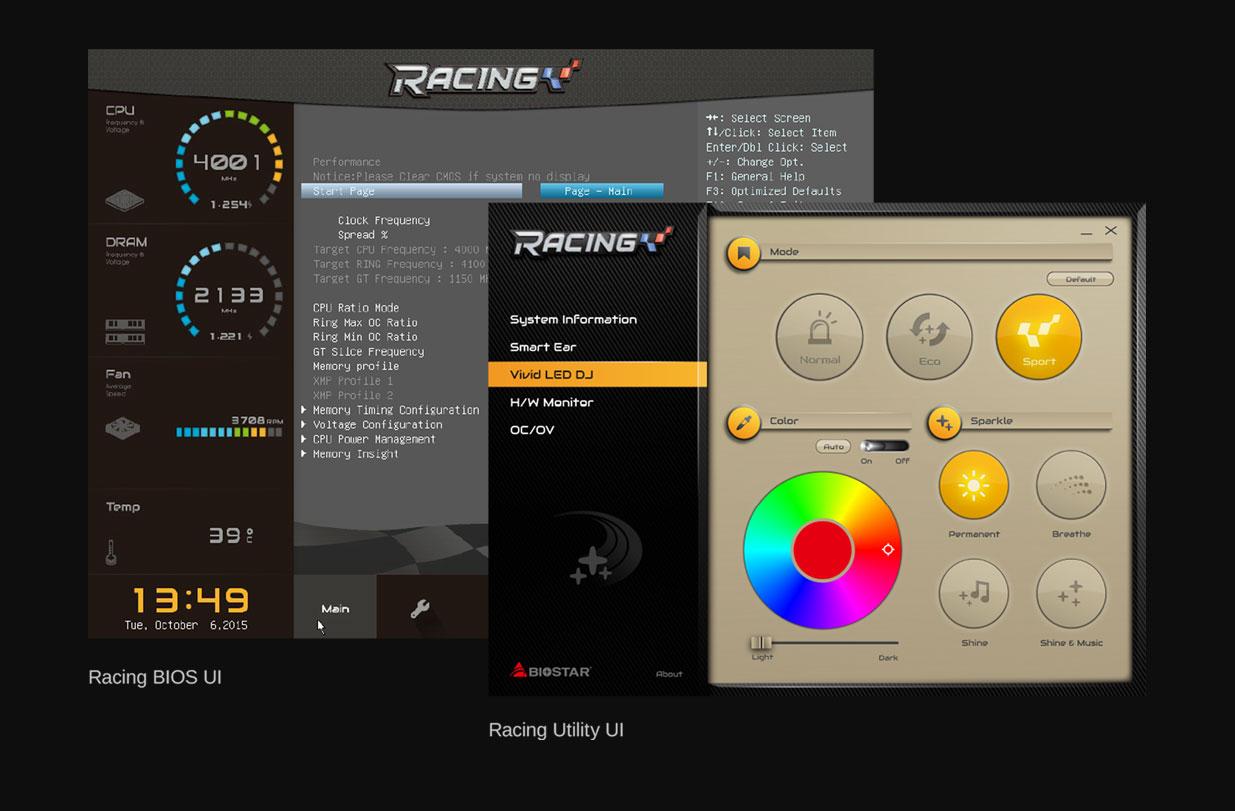
Task: Click the thermometer icon in BIOS
Action: coord(111,552)
